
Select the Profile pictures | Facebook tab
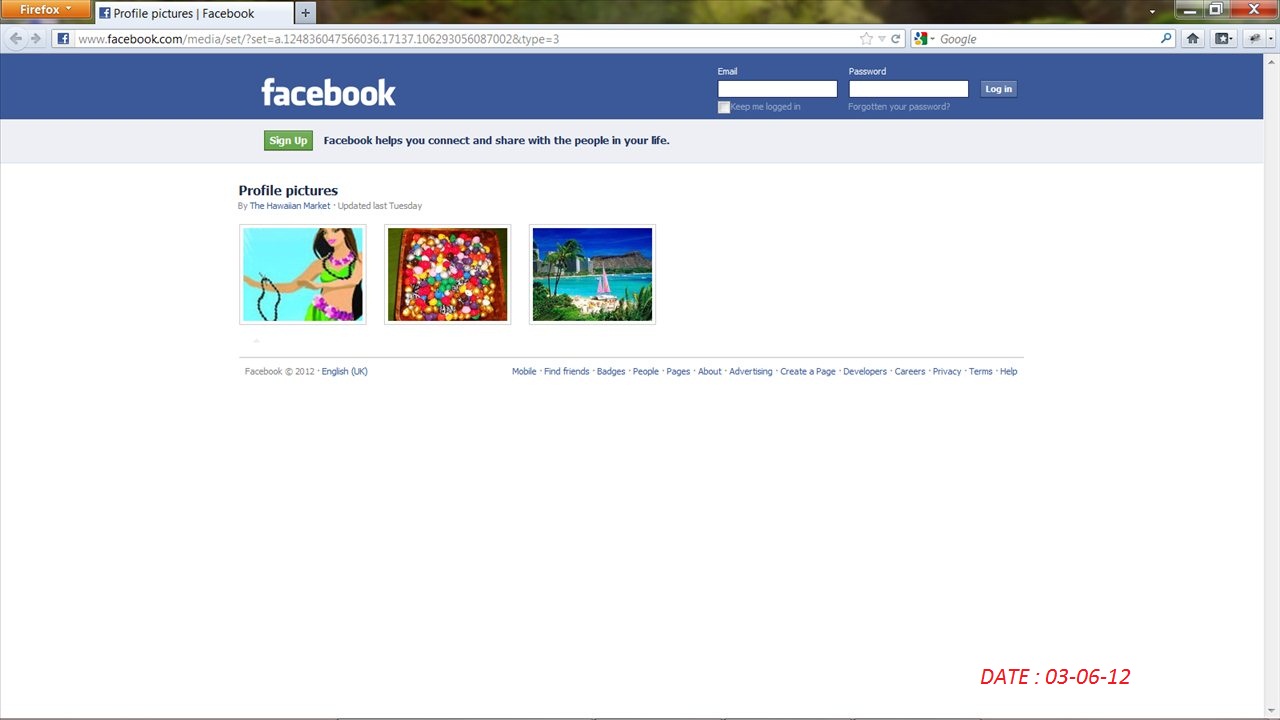193,14
